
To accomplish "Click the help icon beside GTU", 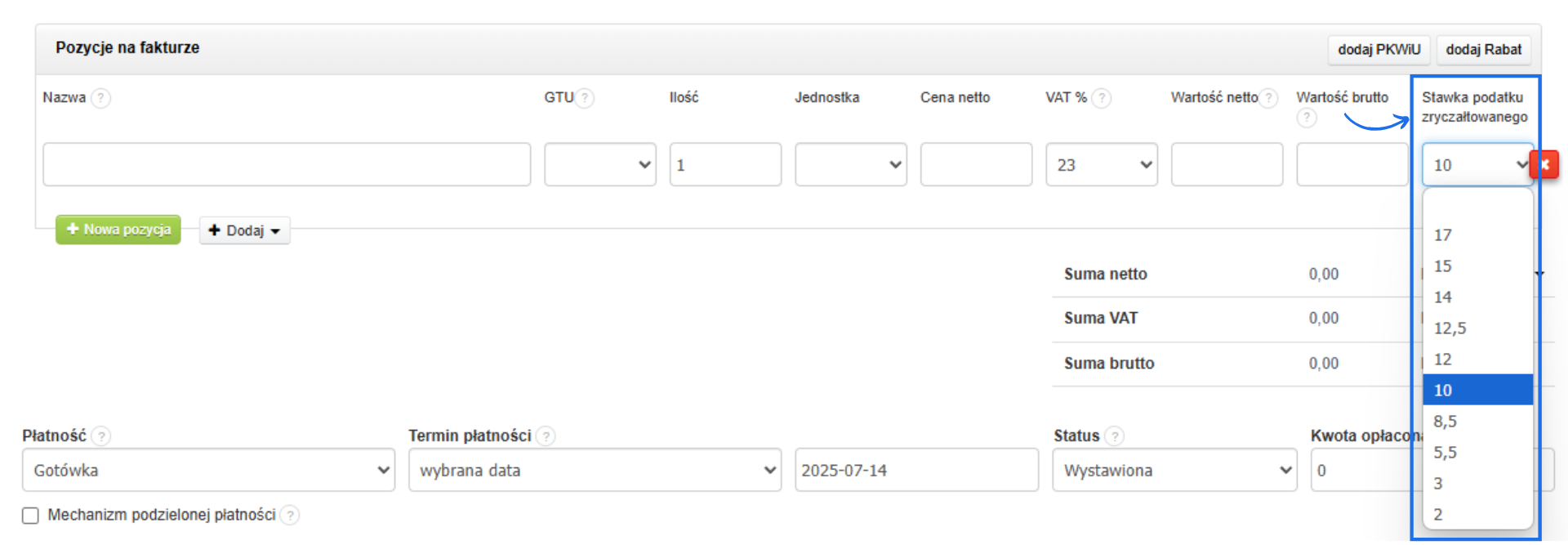I will 585,98.
